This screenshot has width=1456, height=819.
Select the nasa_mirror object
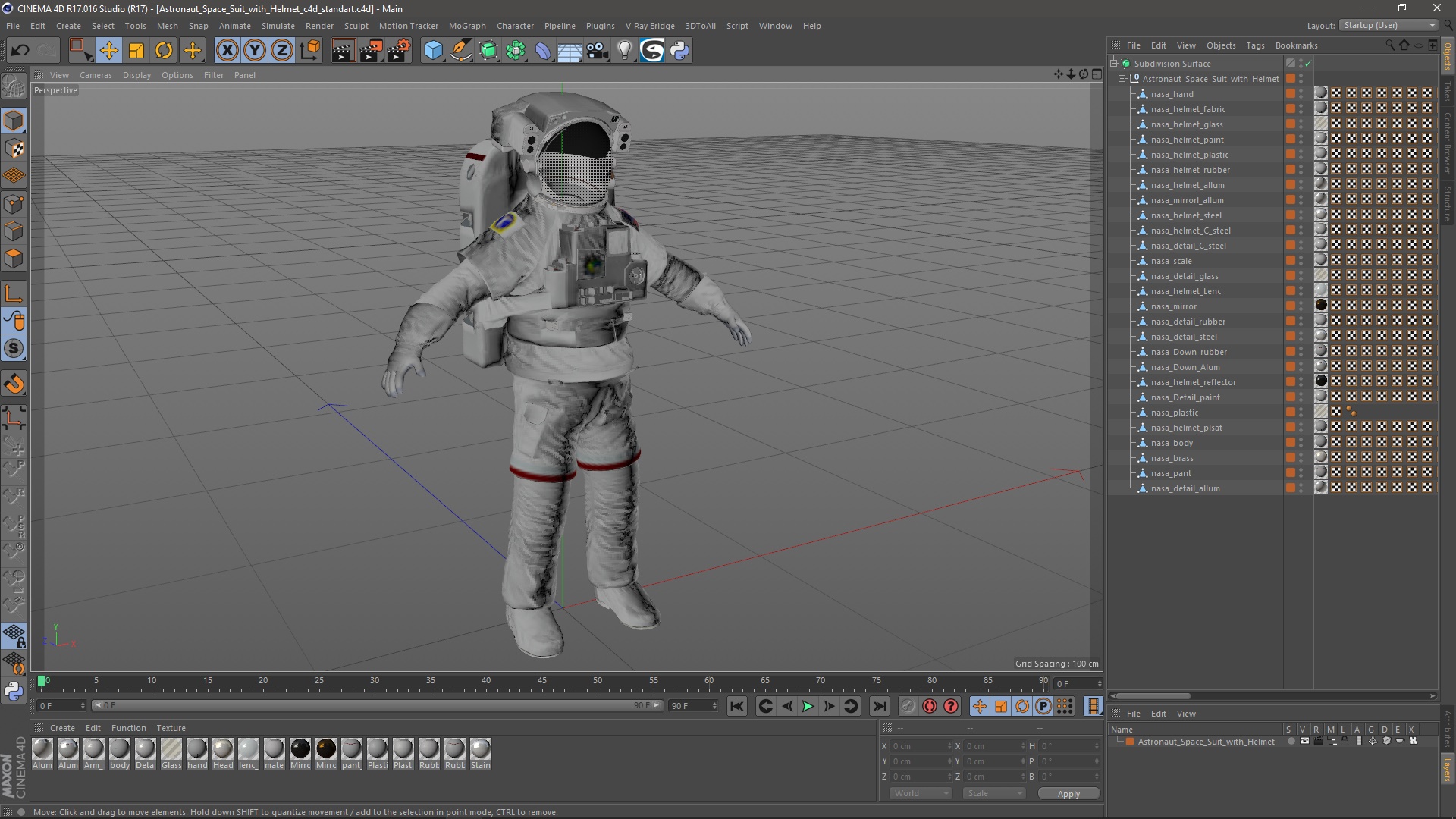pos(1173,306)
